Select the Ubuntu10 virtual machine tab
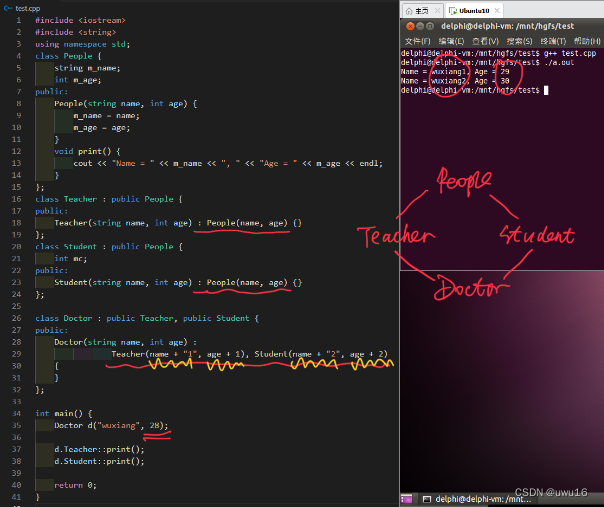 (x=474, y=11)
